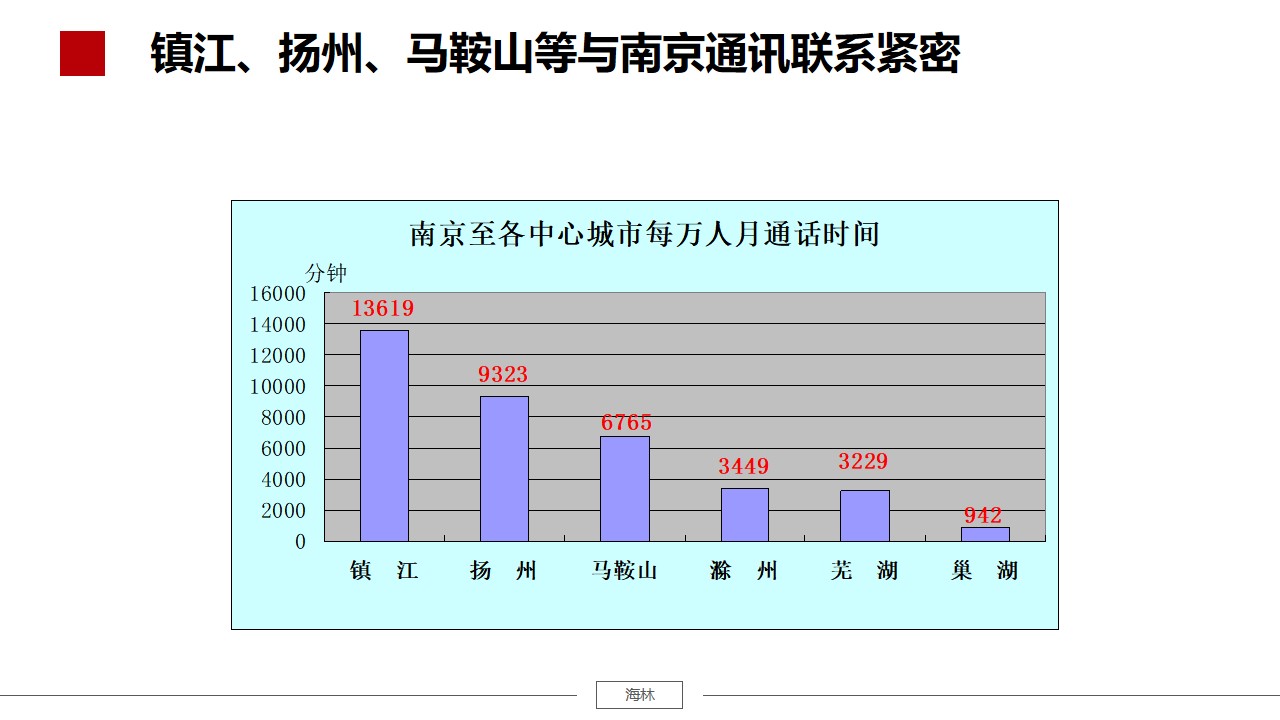Click the 镇江 bar in the chart
The height and width of the screenshot is (720, 1280).
384,435
